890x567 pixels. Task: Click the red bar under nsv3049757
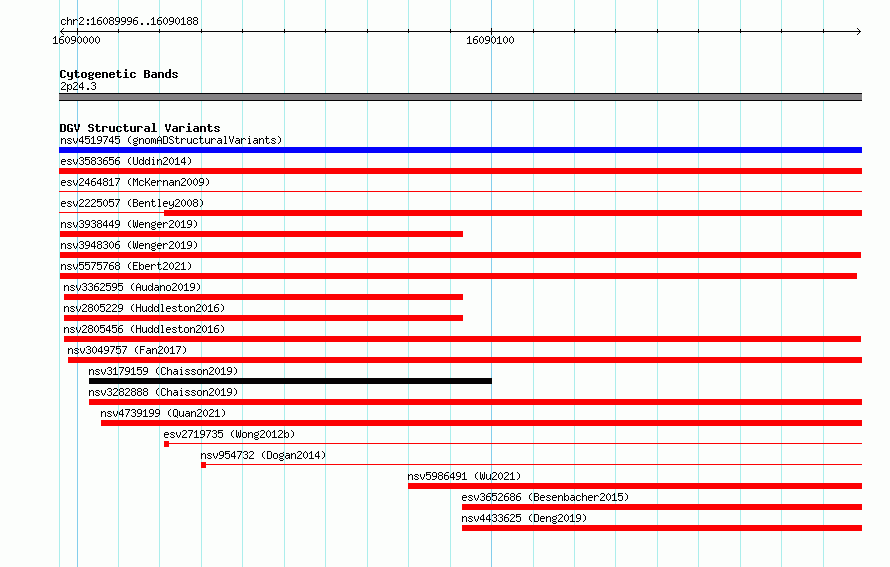tap(465, 360)
